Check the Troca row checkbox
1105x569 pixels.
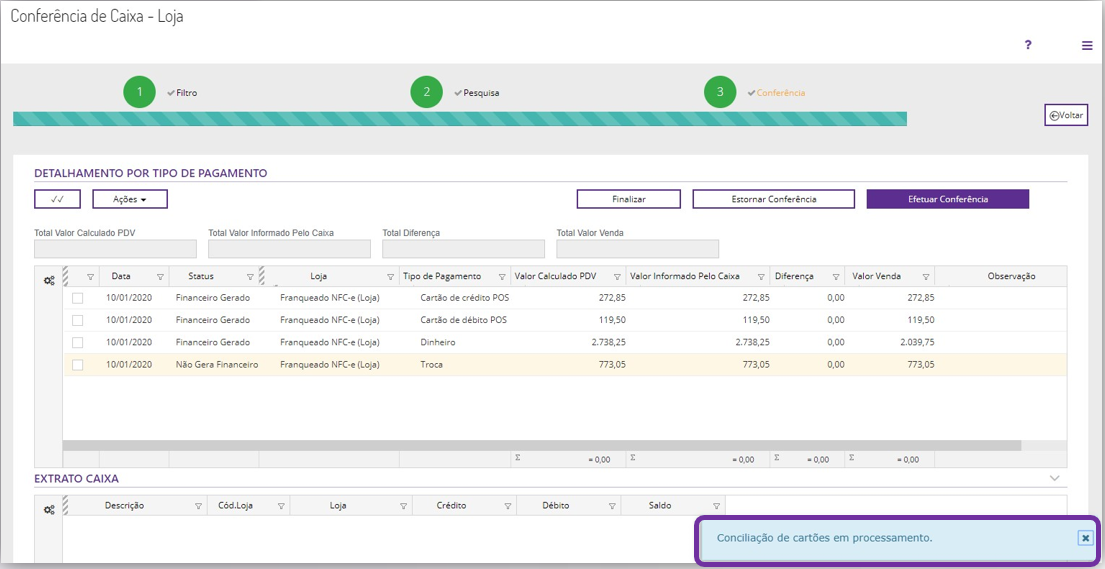click(78, 365)
